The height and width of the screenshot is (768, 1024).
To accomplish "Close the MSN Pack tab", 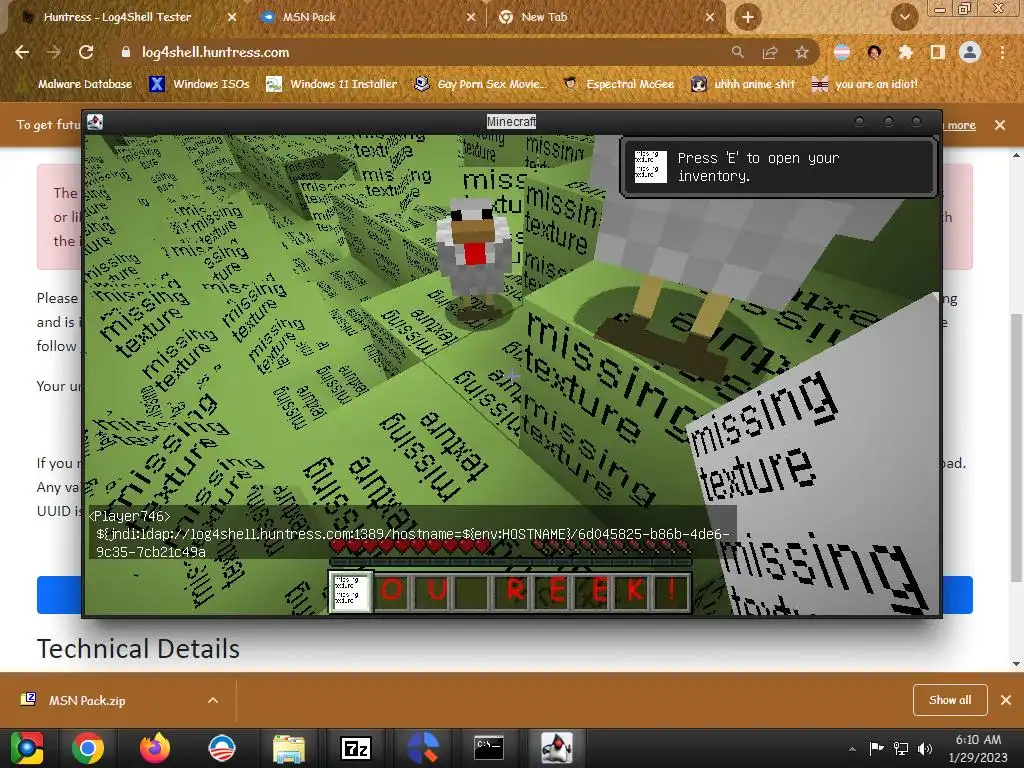I will click(471, 18).
